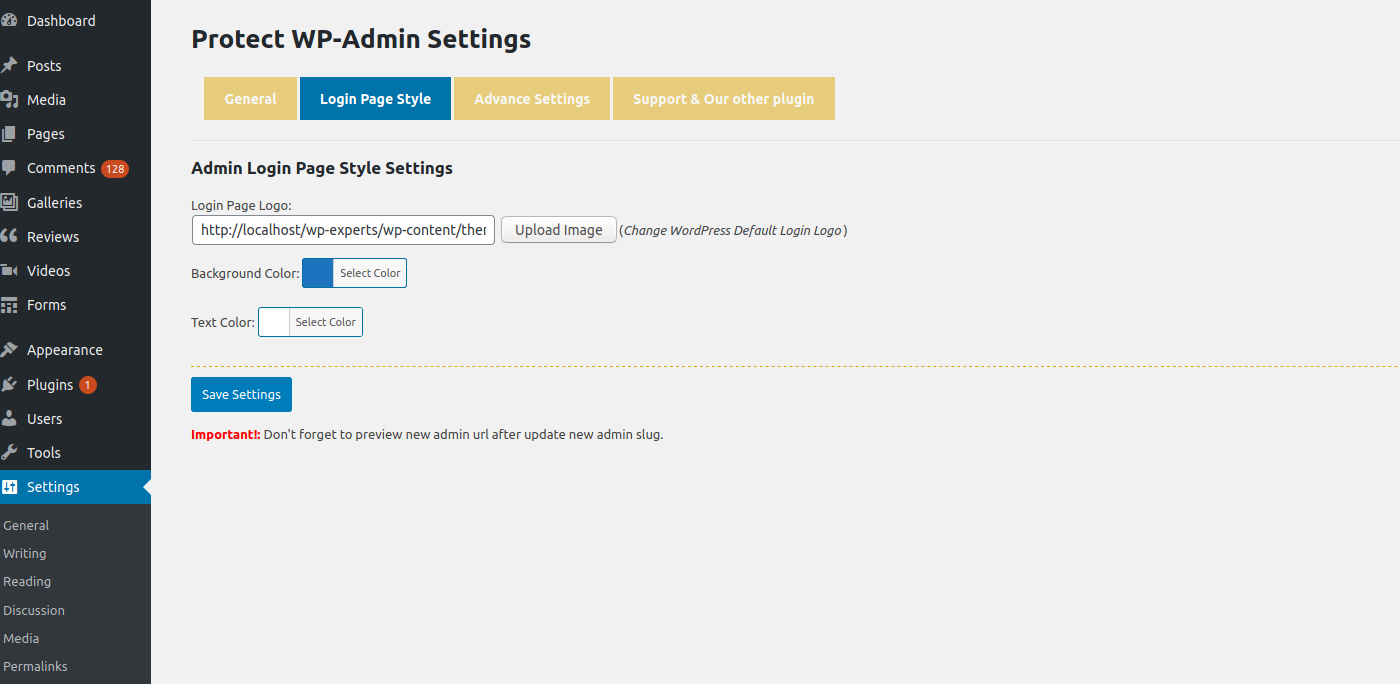Click the Galleries icon
Image resolution: width=1400 pixels, height=684 pixels.
coord(9,202)
